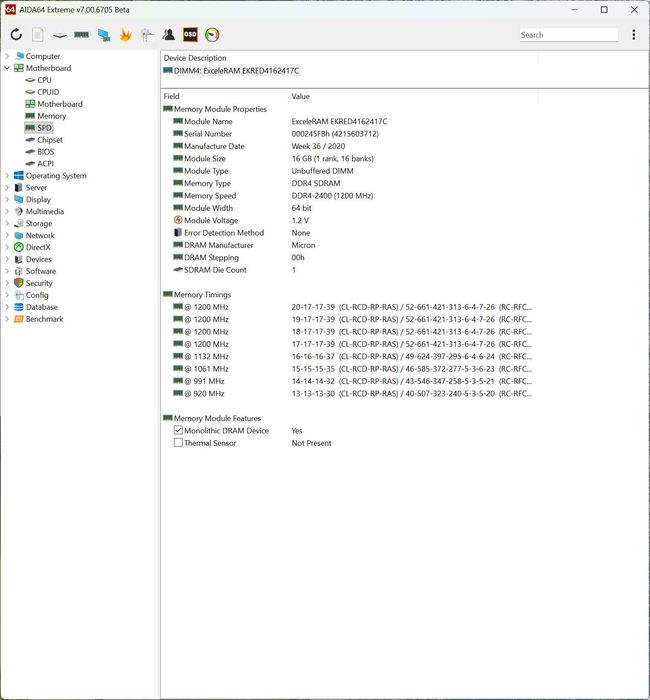Screen dimensions: 650x700
Task: Click the Memory Timings group header
Action: 197,295
